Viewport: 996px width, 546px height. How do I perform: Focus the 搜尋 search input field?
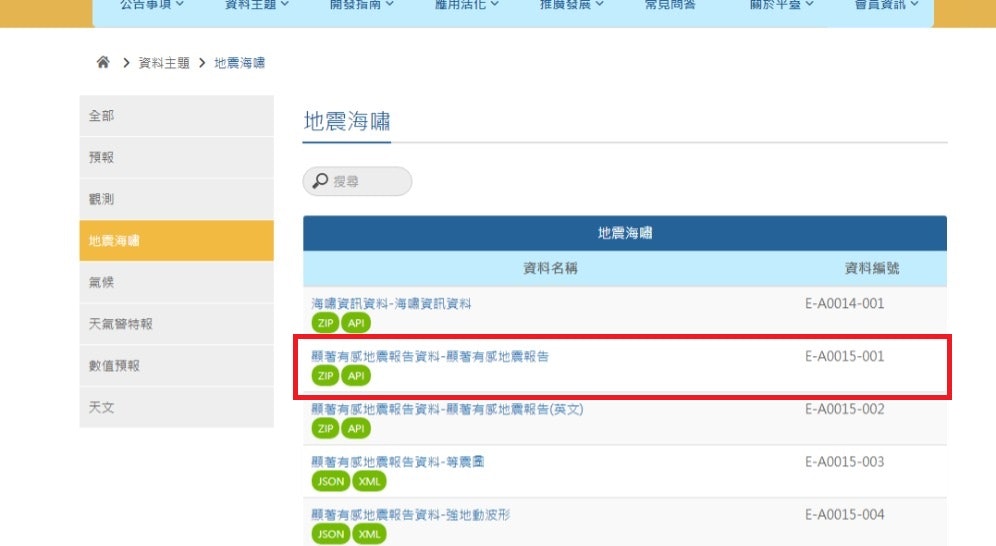[357, 181]
